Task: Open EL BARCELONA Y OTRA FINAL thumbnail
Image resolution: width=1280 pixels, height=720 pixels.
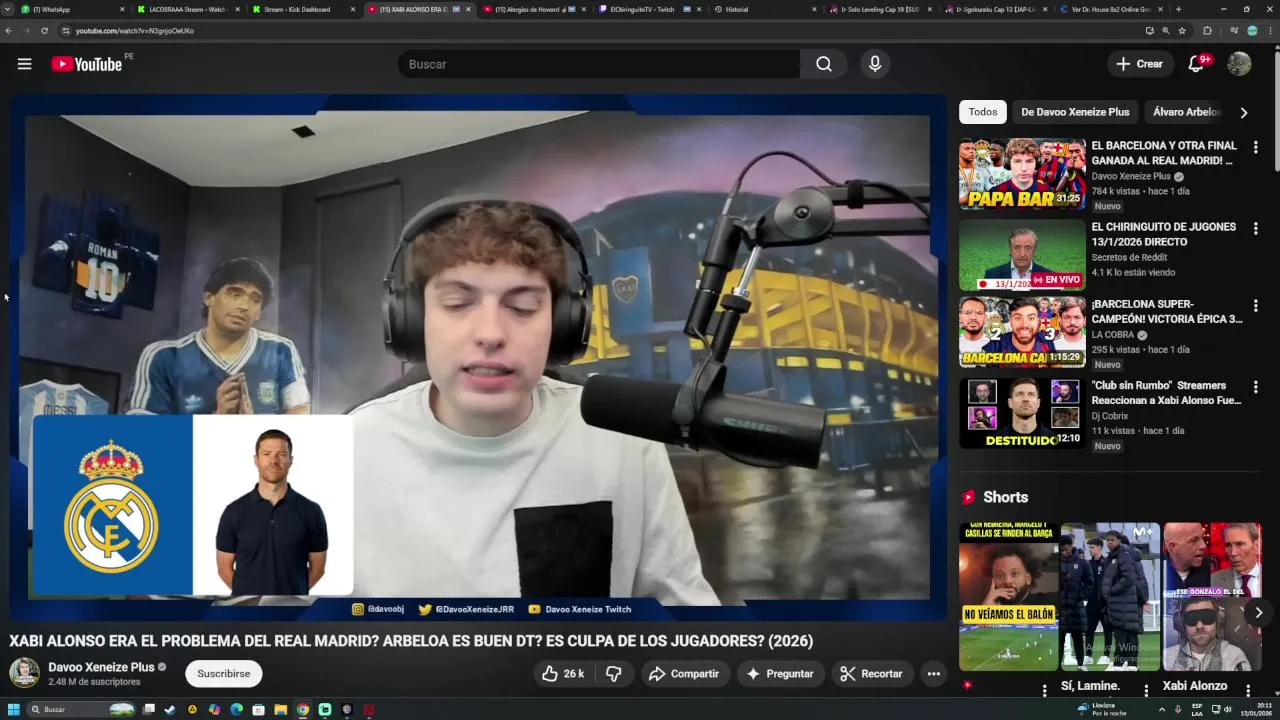Action: click(x=1022, y=174)
